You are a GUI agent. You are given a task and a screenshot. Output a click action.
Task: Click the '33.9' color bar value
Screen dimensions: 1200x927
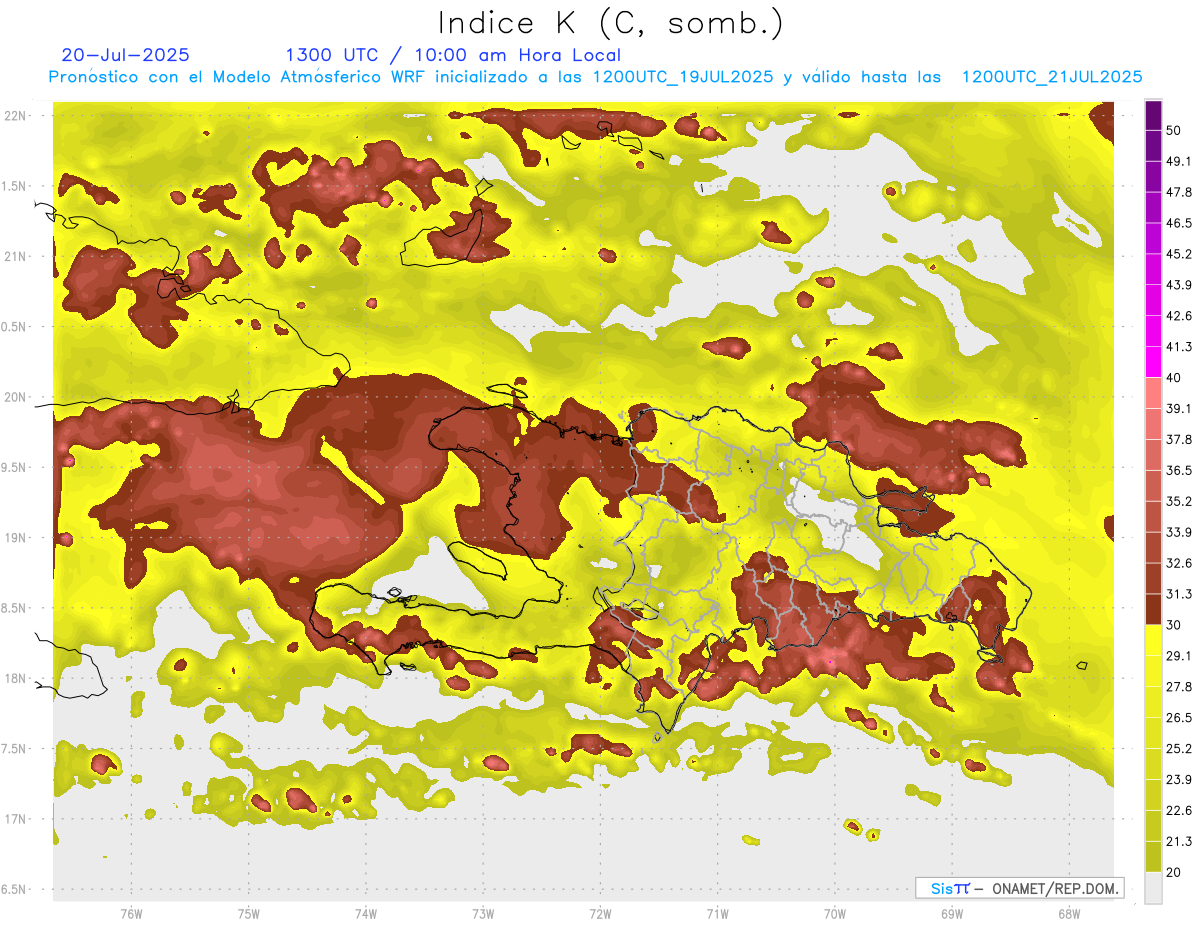pyautogui.click(x=1179, y=532)
